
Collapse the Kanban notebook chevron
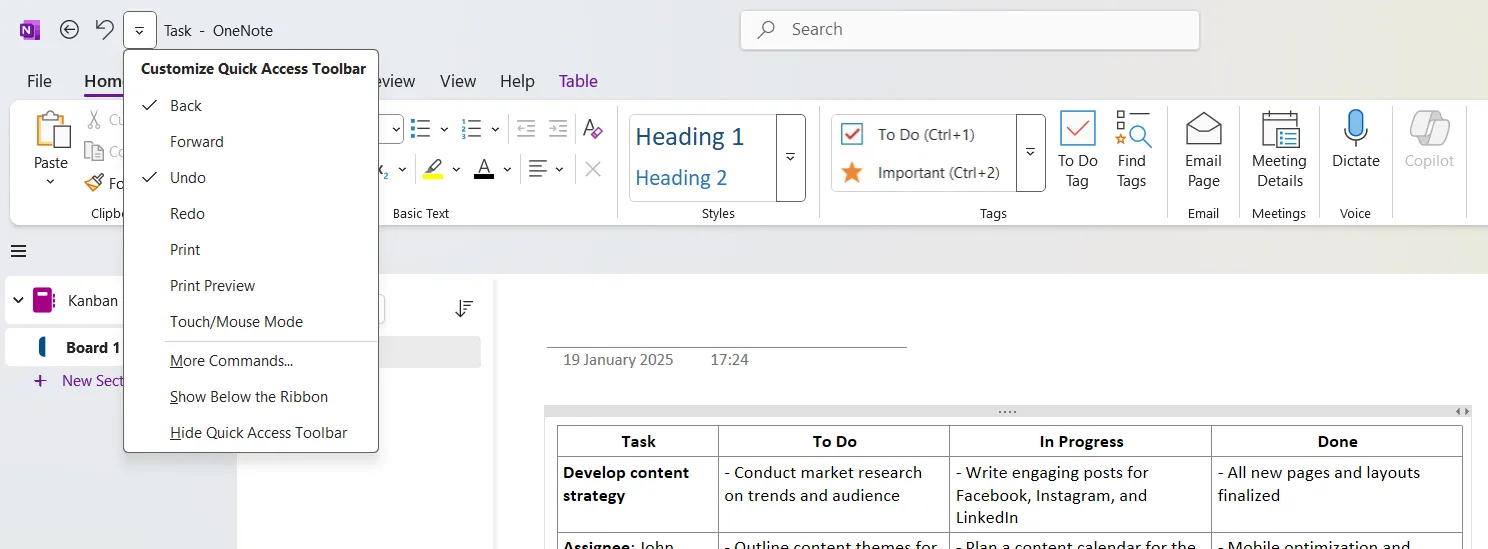tap(18, 300)
